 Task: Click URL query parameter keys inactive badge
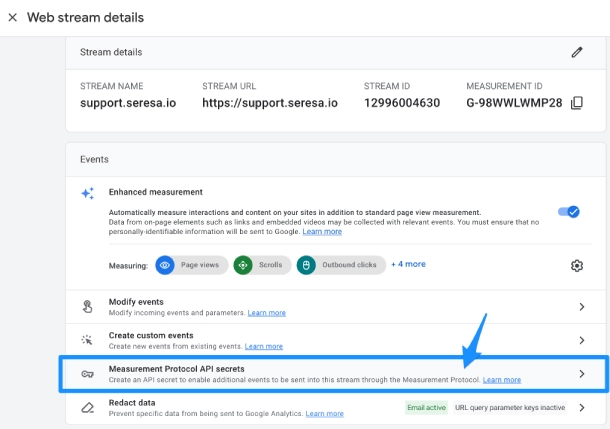pyautogui.click(x=510, y=408)
